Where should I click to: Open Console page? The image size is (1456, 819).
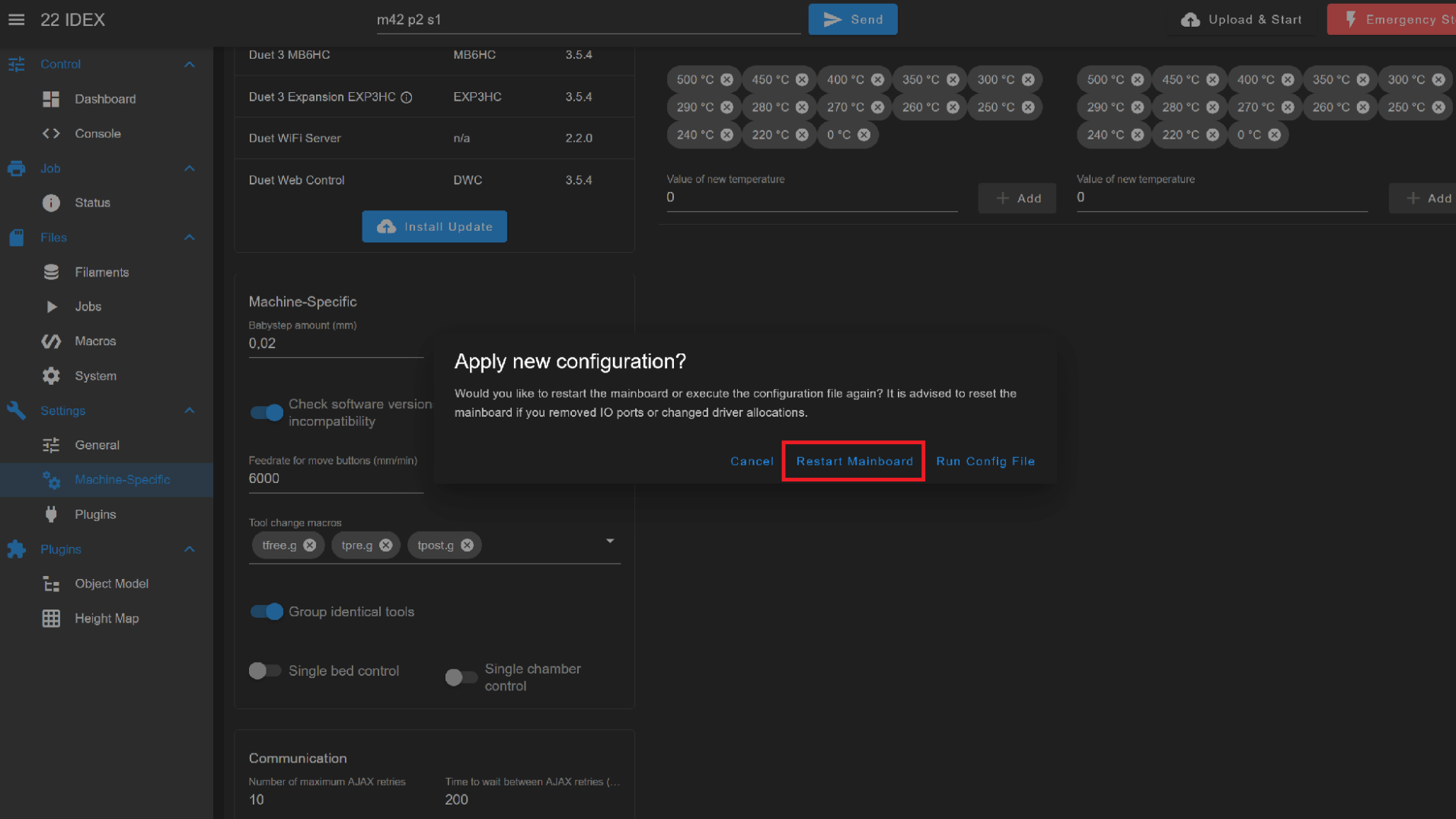[x=107, y=133]
